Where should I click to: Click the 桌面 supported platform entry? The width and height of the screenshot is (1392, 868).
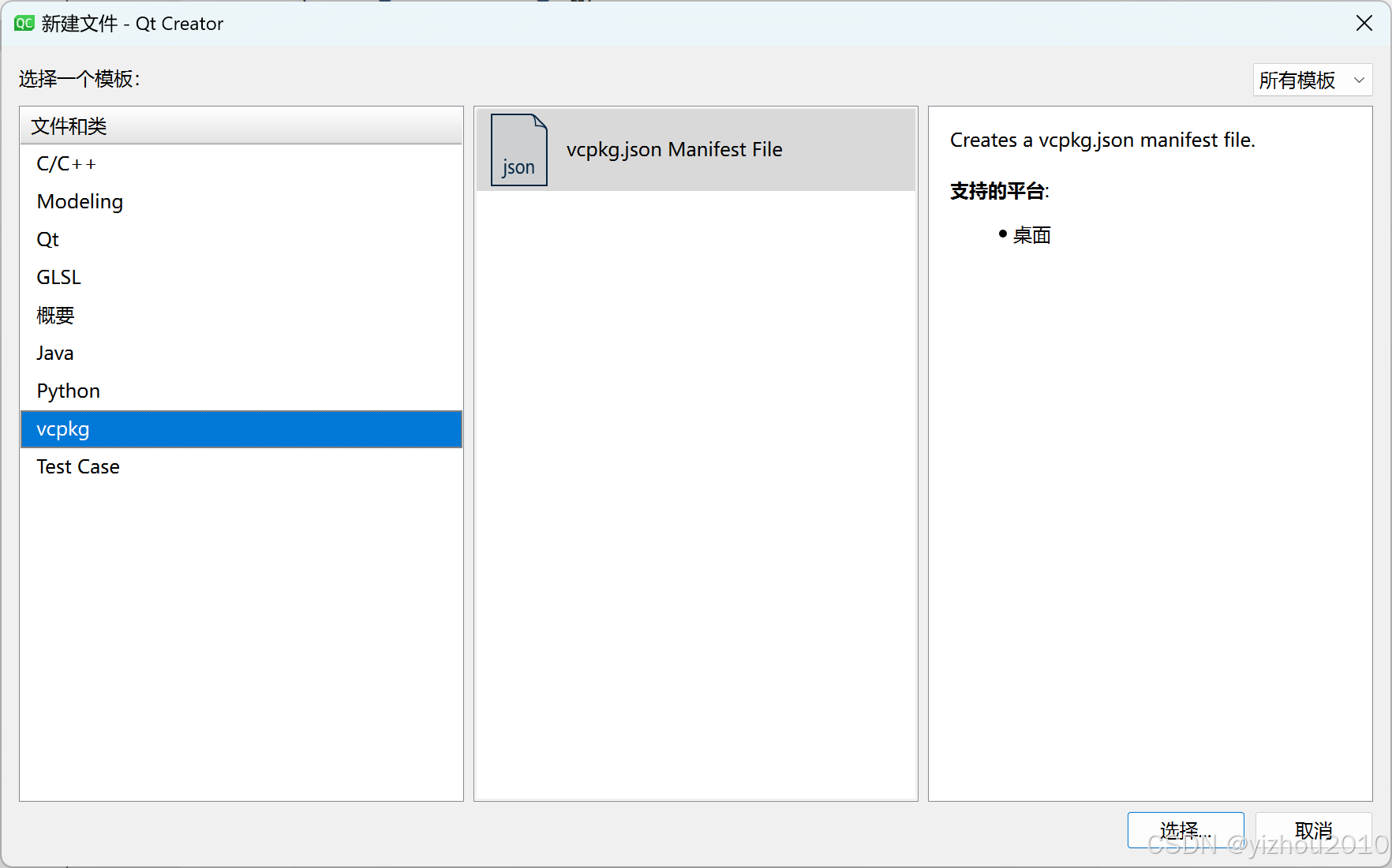coord(1031,235)
